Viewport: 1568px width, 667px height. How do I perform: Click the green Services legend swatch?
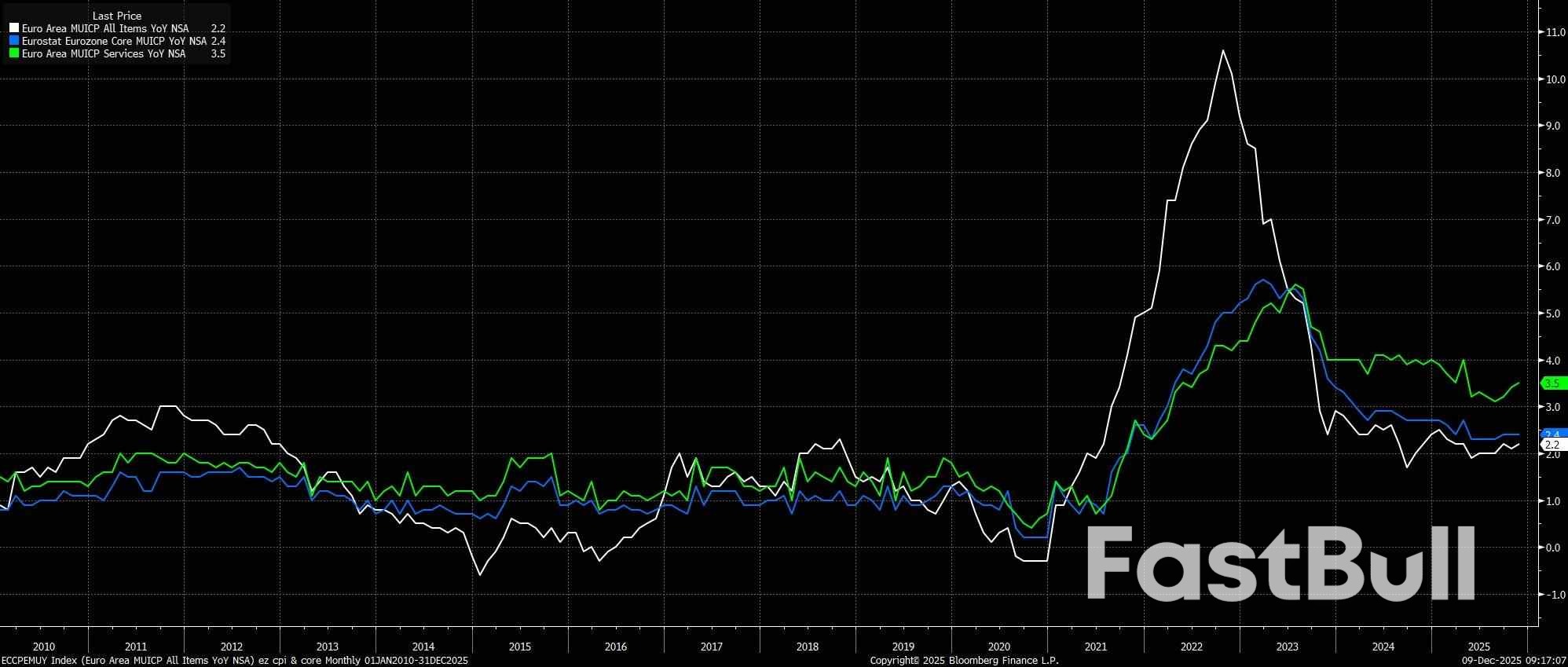14,53
